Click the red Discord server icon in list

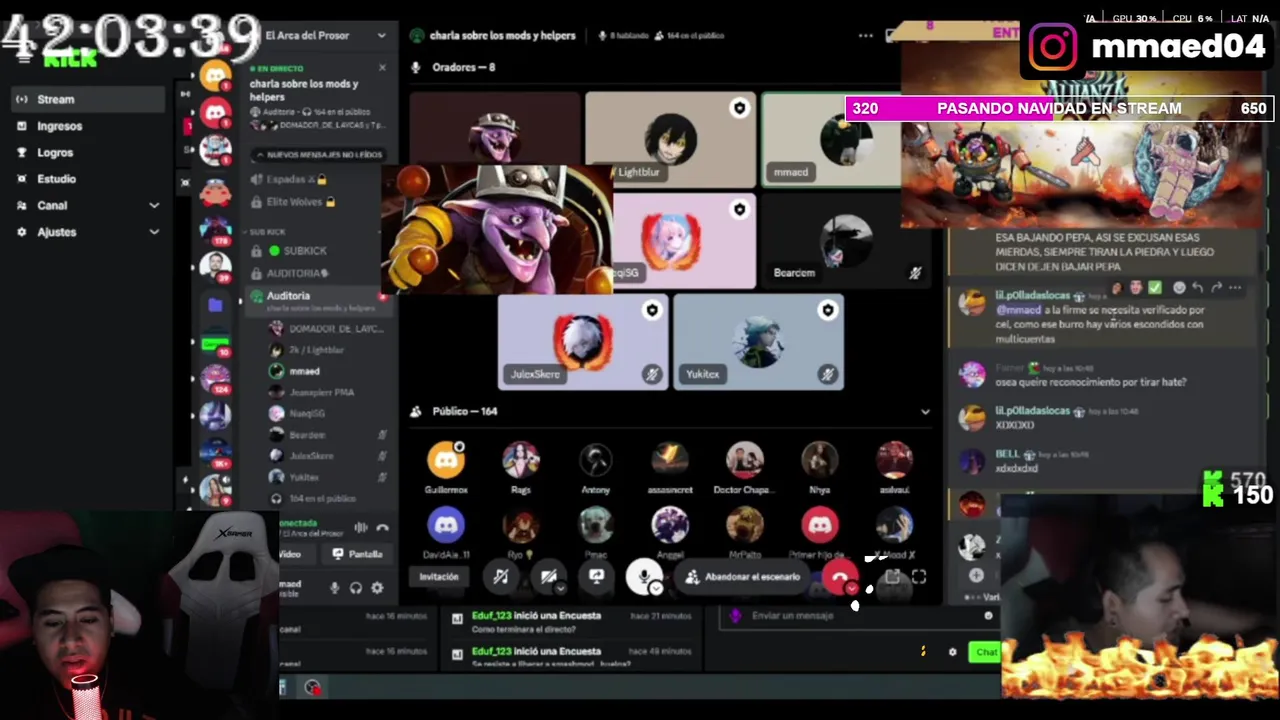click(x=215, y=112)
